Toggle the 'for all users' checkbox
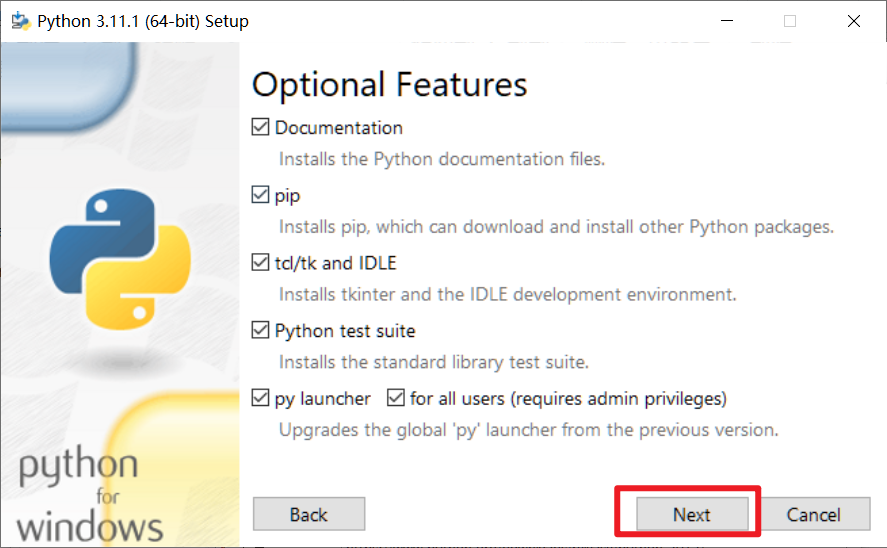The width and height of the screenshot is (887, 548). click(396, 398)
